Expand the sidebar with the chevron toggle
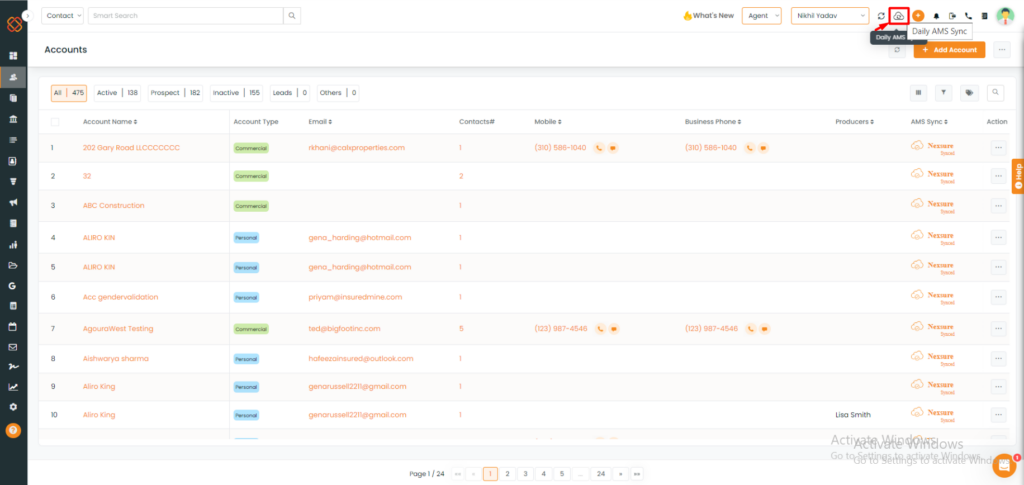Viewport: 1024px width, 485px height. point(27,15)
